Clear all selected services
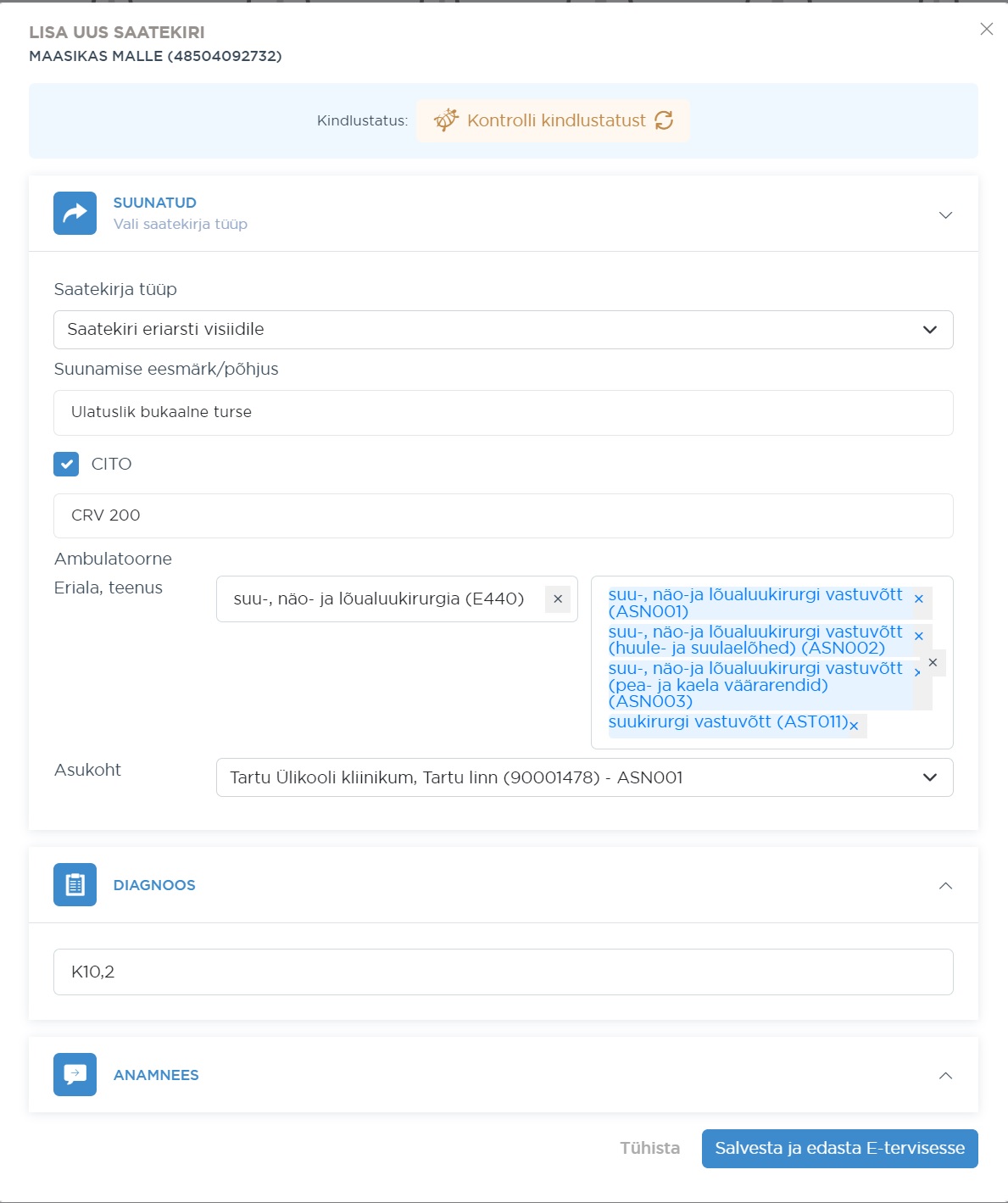Screen dimensions: 1008x1203 [x=933, y=663]
